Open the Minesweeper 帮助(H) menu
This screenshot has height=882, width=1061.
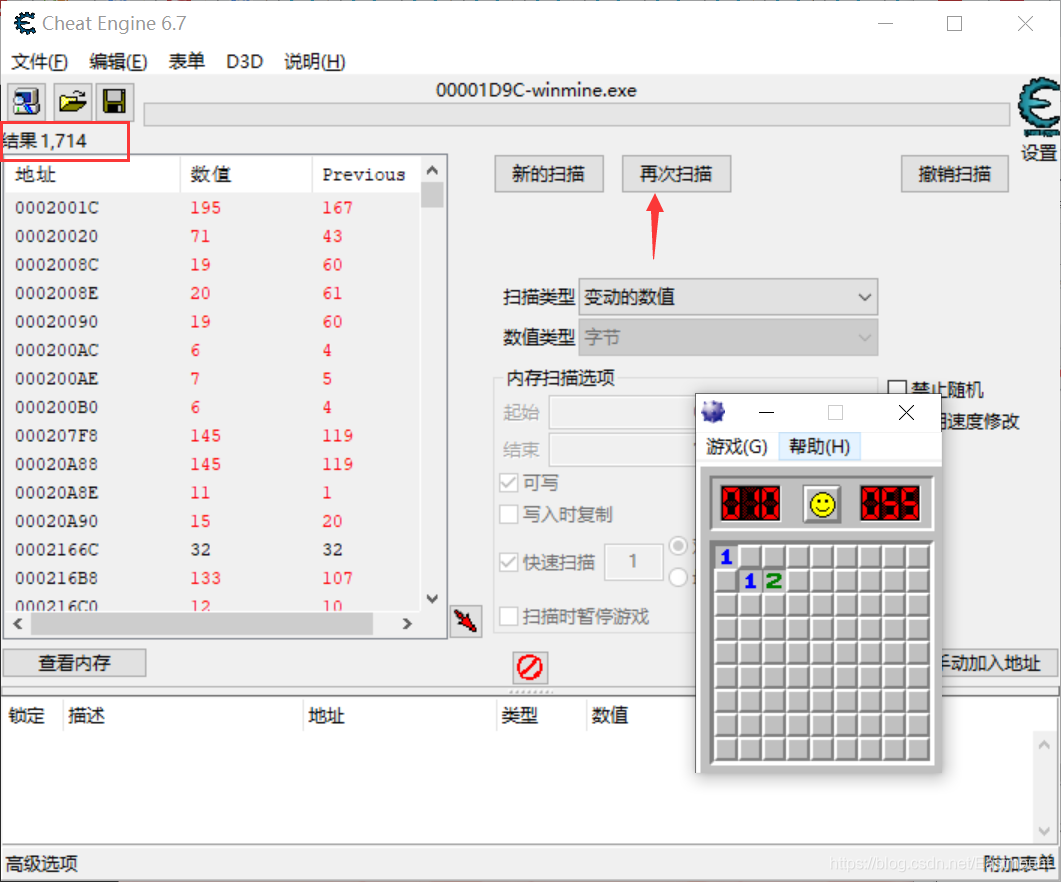[819, 447]
